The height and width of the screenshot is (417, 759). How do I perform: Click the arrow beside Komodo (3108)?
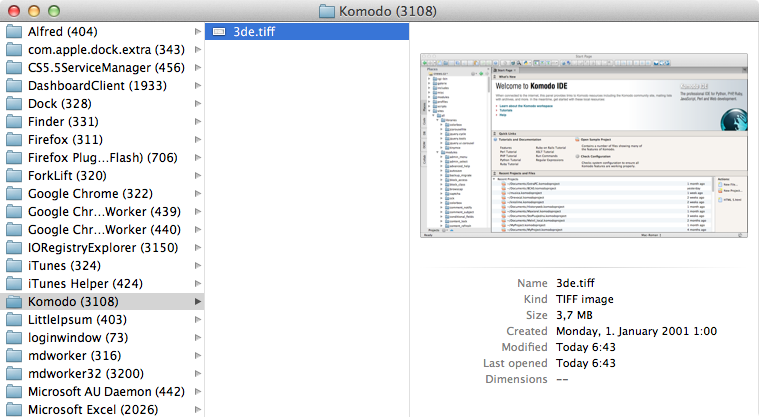tap(197, 301)
